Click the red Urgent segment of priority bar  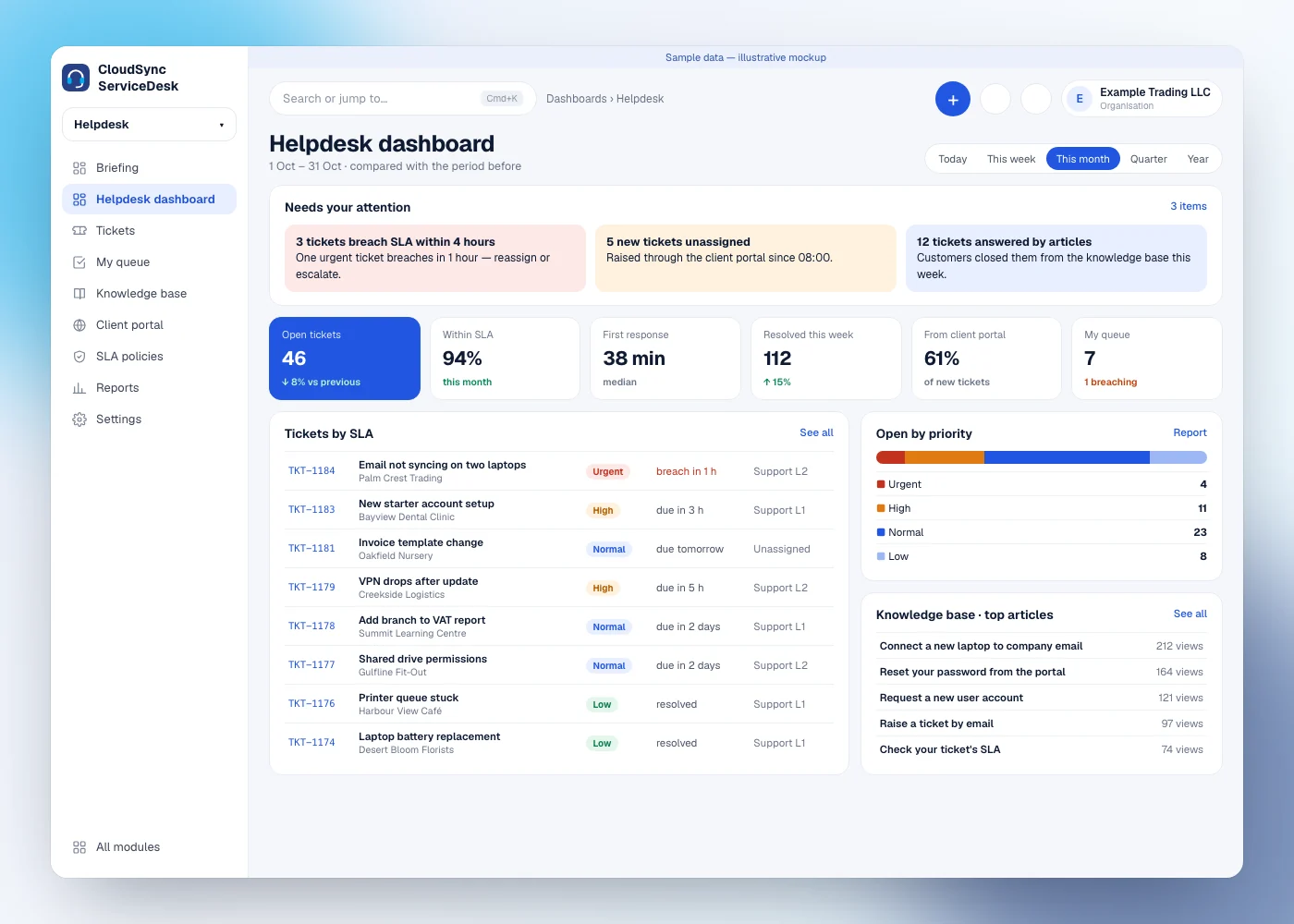[890, 457]
